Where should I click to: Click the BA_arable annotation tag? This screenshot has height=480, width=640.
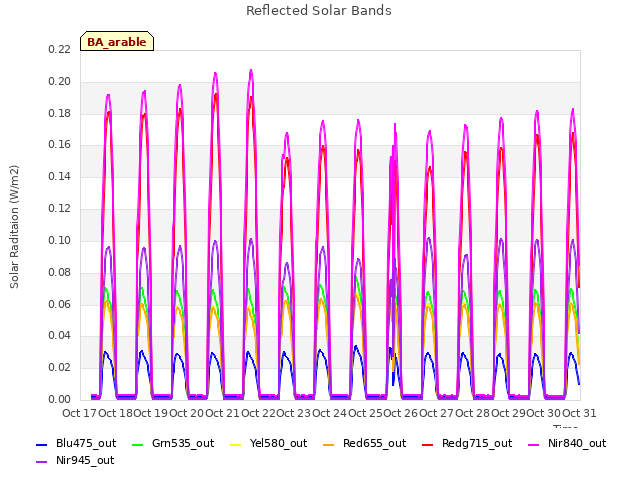117,41
